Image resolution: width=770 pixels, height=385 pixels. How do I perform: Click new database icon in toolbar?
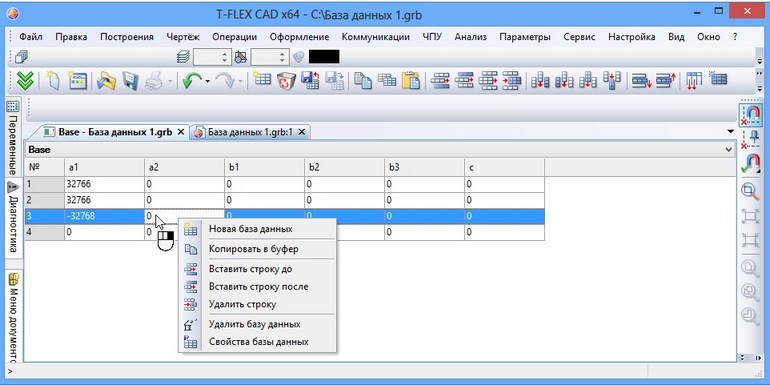coord(261,80)
